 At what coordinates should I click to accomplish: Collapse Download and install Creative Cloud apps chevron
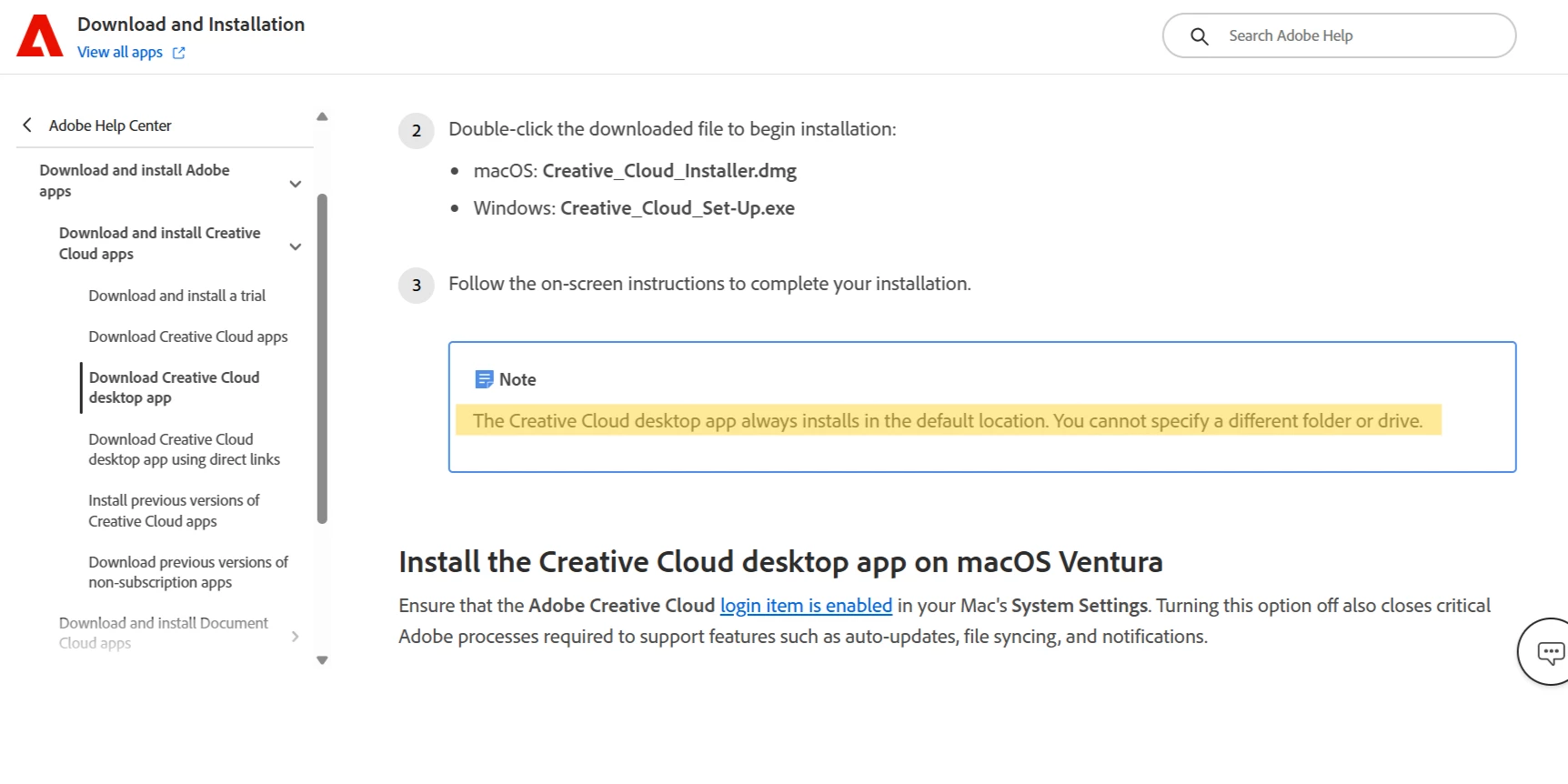point(295,246)
